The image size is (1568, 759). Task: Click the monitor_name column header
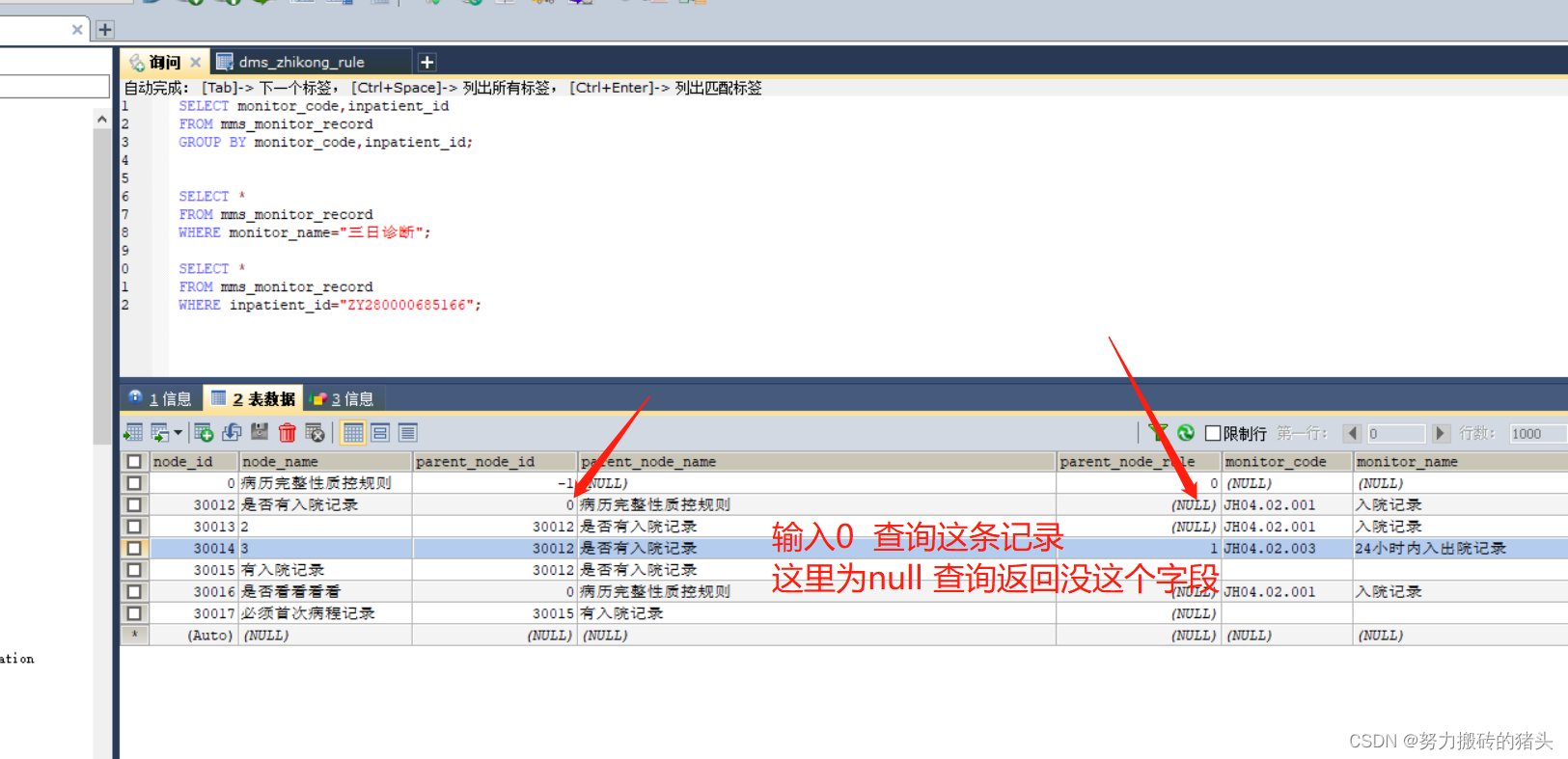1460,462
